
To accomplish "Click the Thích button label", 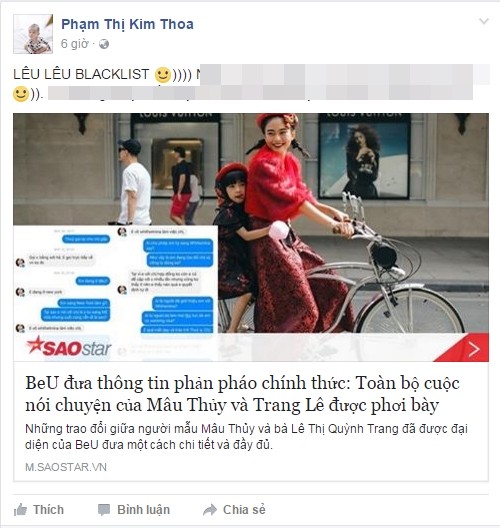I will pos(48,510).
